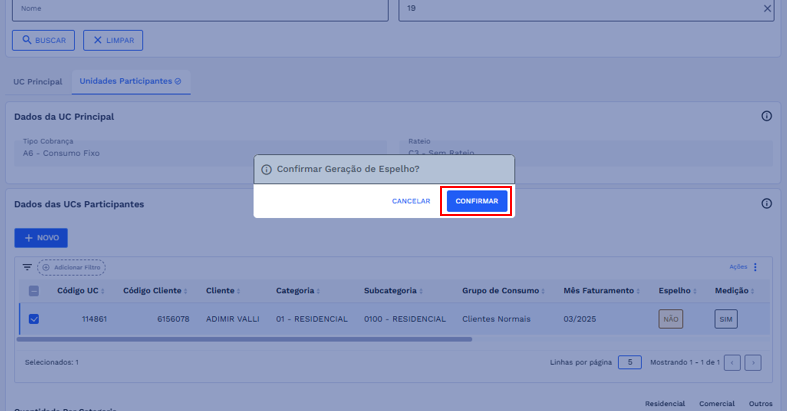Go to the next page arrow
The image size is (787, 411).
[x=753, y=362]
